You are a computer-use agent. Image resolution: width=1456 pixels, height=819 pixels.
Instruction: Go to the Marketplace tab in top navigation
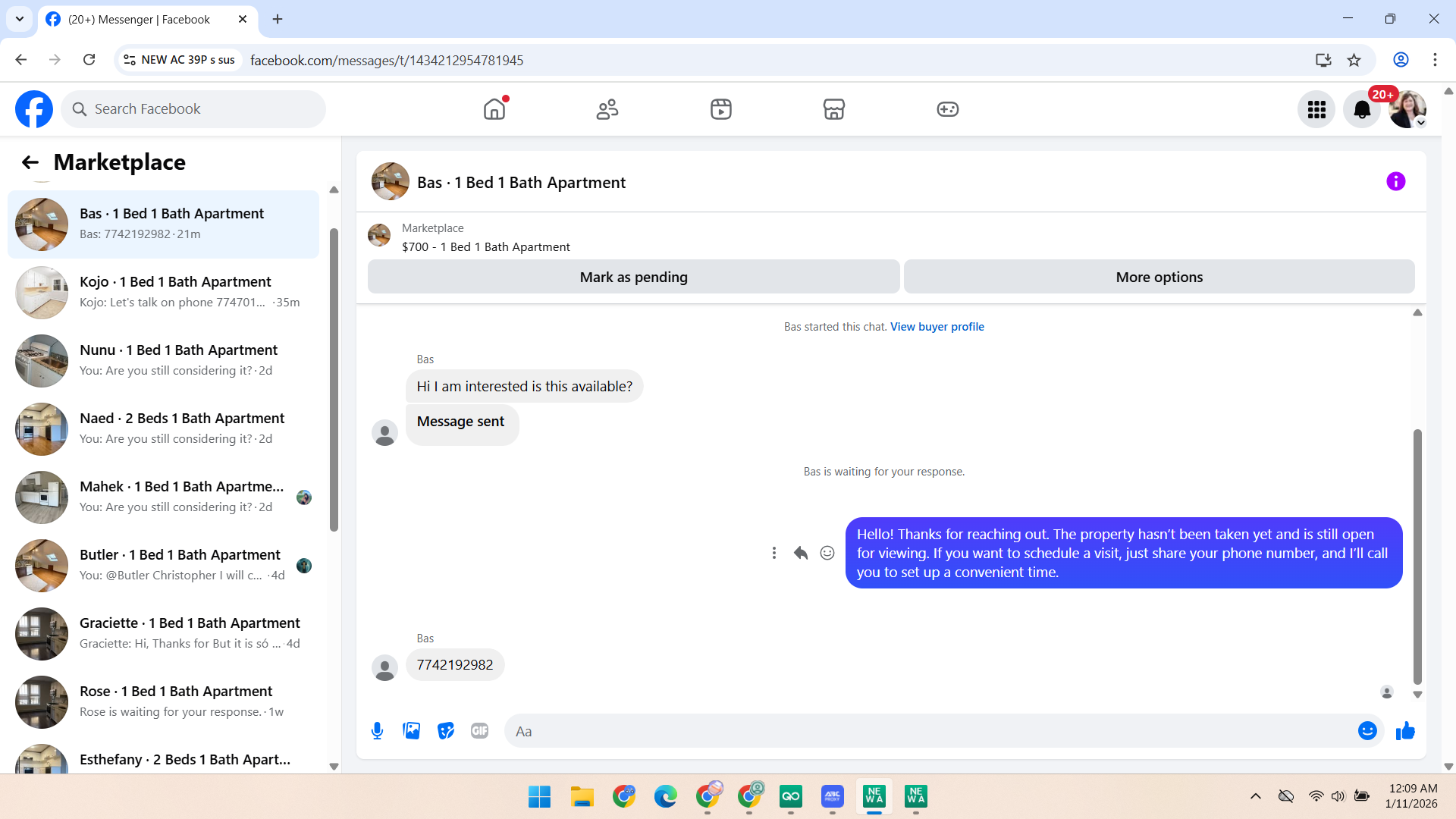click(x=833, y=110)
